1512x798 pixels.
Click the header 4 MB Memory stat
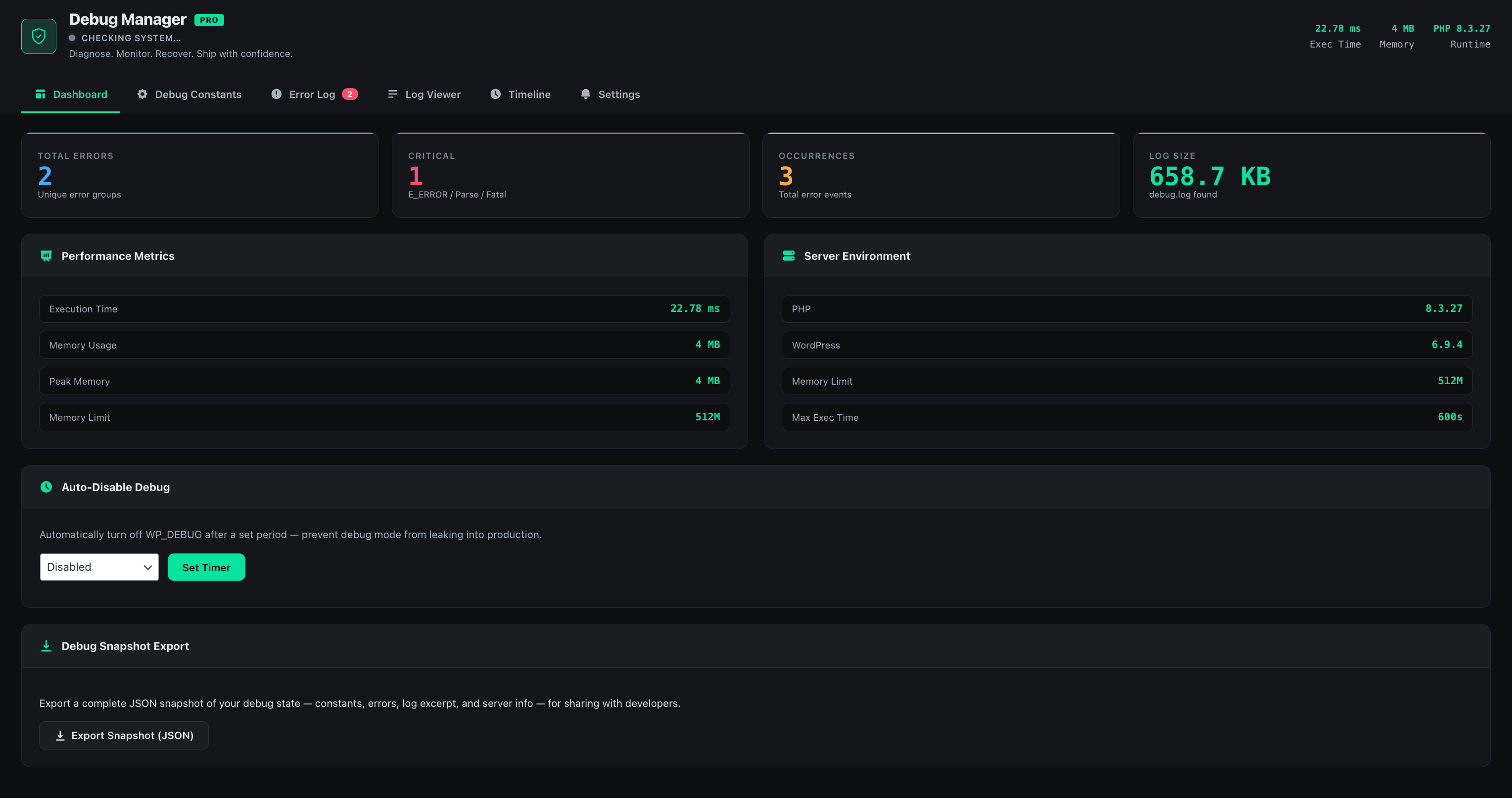tap(1397, 37)
